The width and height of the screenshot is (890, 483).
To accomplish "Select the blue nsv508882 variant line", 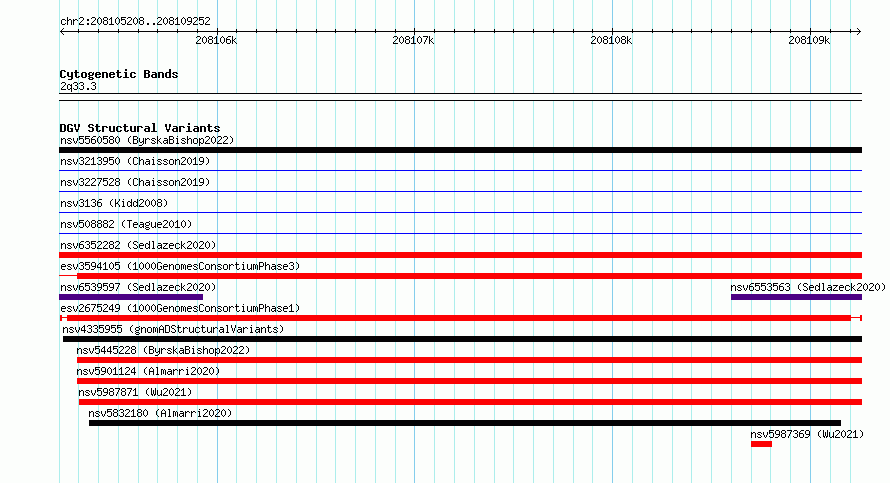I will point(460,233).
